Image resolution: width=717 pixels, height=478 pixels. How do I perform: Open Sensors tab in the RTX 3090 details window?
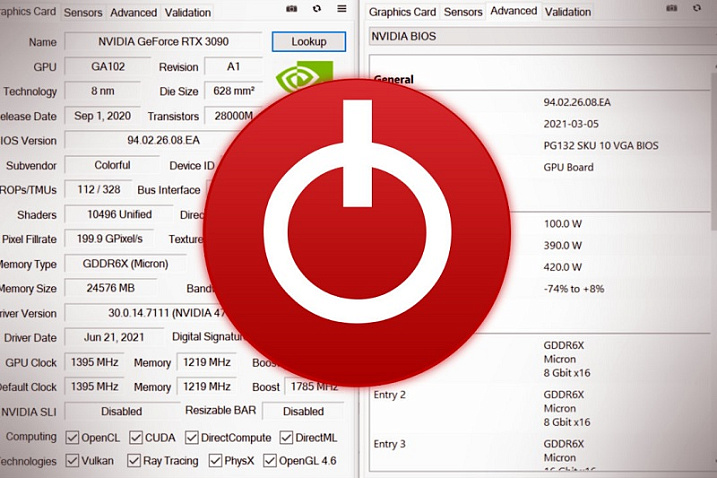83,12
